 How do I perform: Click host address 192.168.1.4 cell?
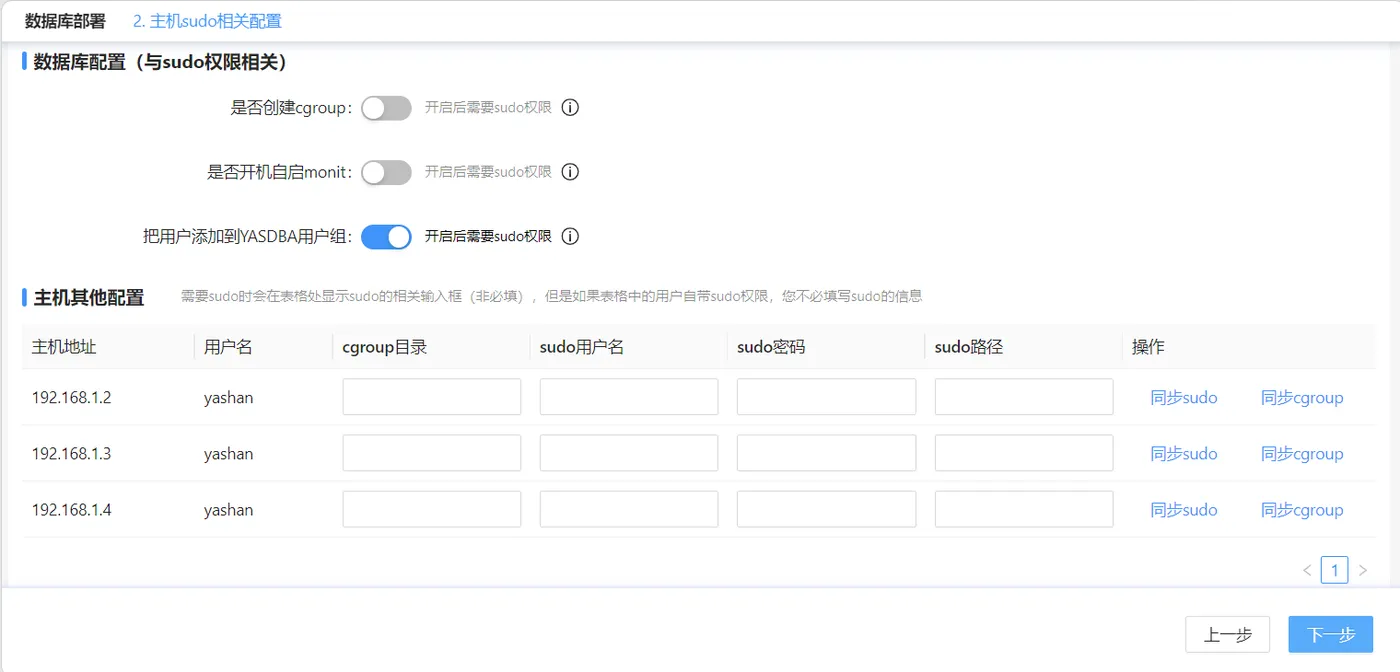[x=71, y=509]
